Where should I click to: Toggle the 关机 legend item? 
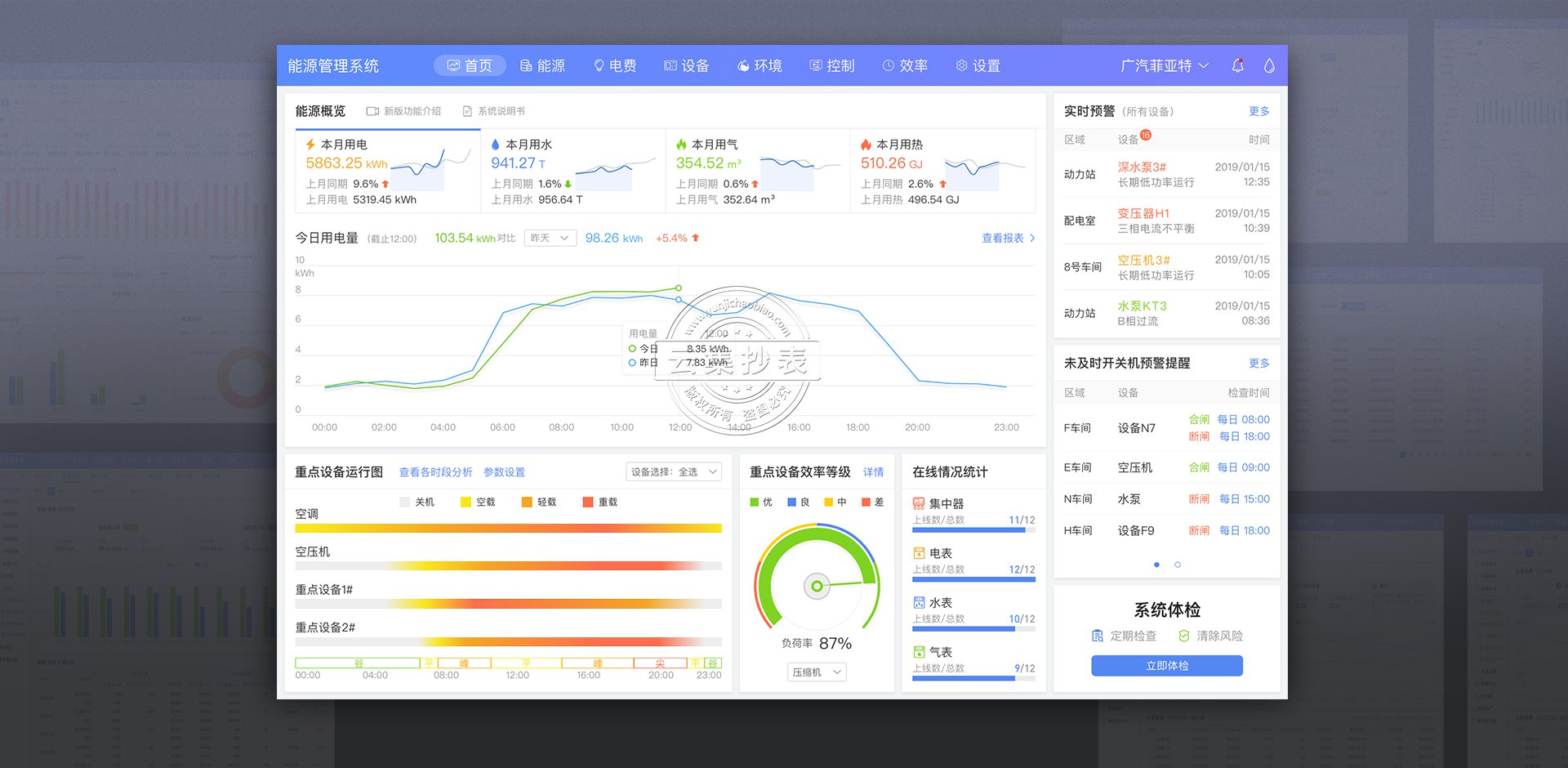(416, 502)
